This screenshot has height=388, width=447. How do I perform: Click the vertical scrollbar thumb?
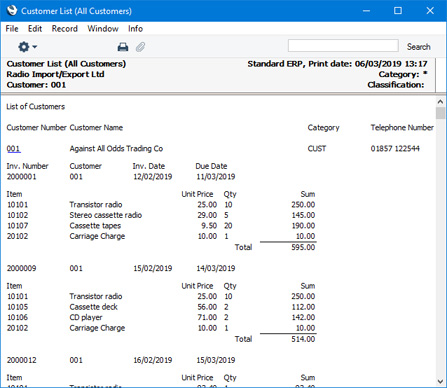pos(440,113)
